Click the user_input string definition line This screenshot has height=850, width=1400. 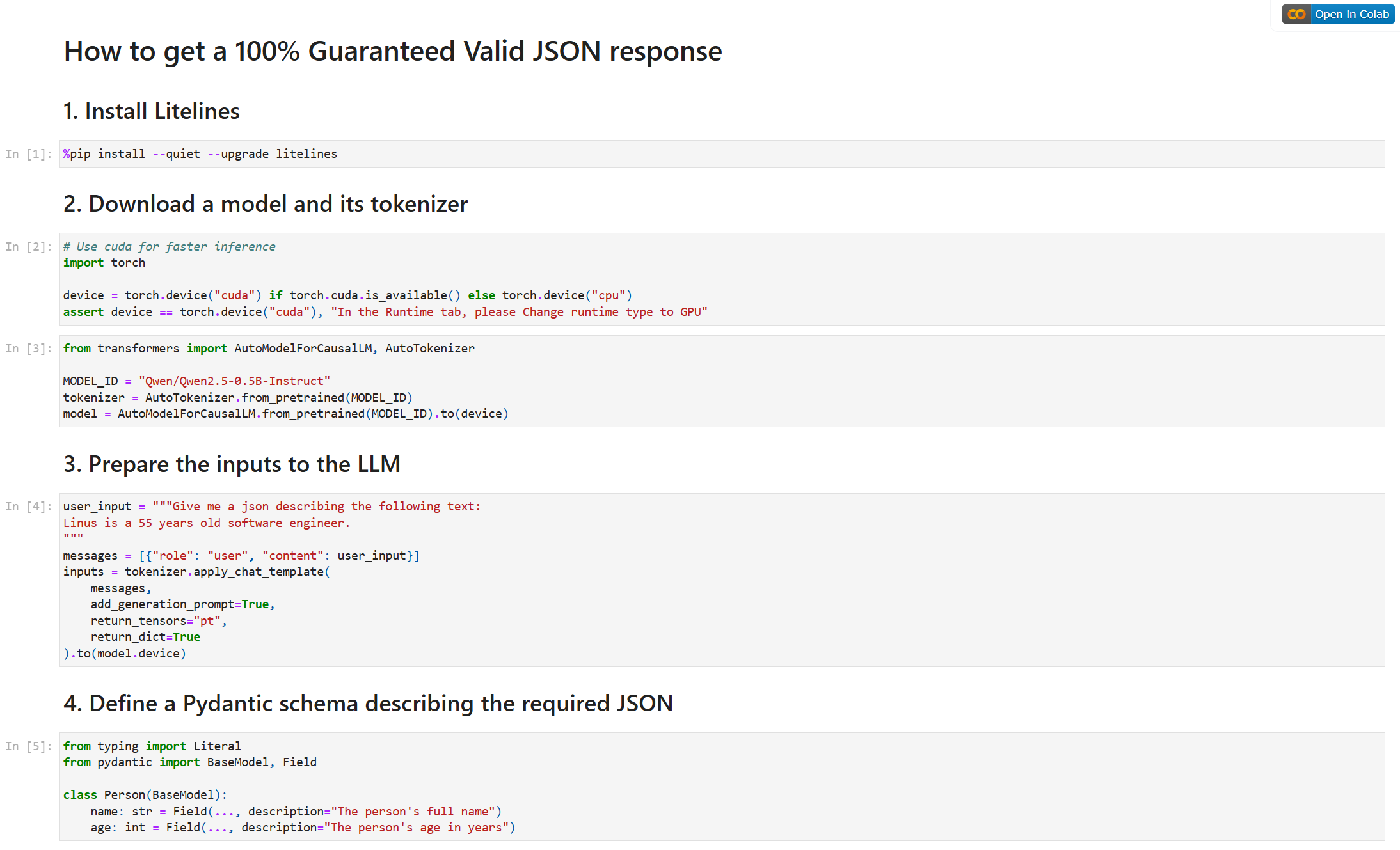(271, 507)
